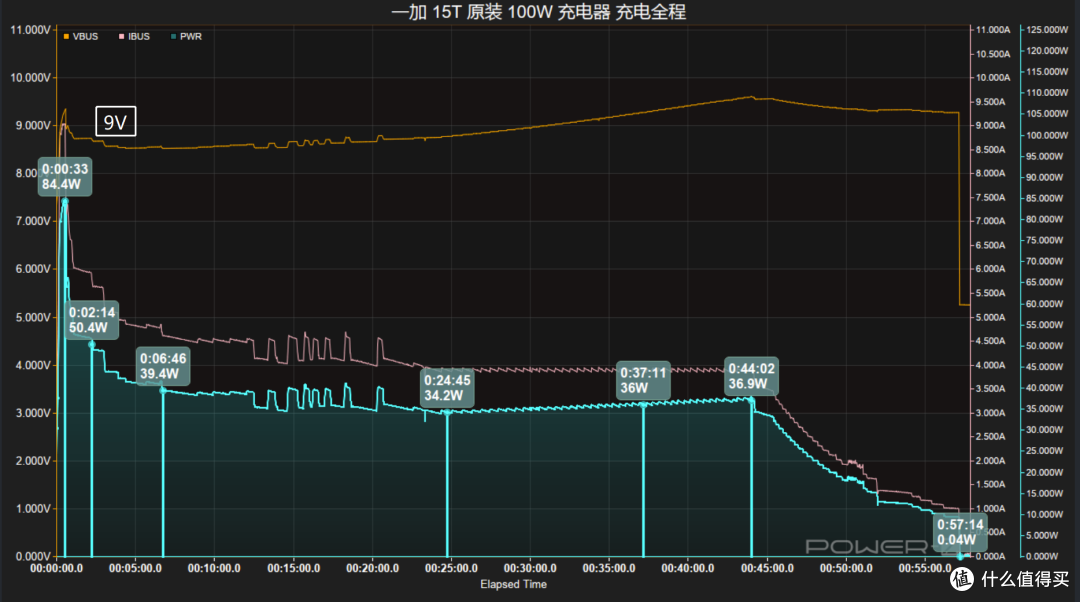
Task: Click the 10.000A current axis label
Action: [993, 78]
